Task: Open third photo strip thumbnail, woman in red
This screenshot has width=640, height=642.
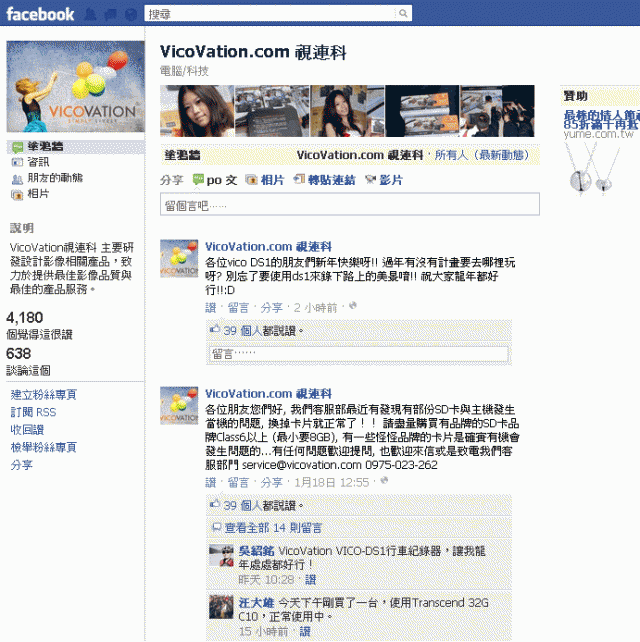Action: [348, 111]
